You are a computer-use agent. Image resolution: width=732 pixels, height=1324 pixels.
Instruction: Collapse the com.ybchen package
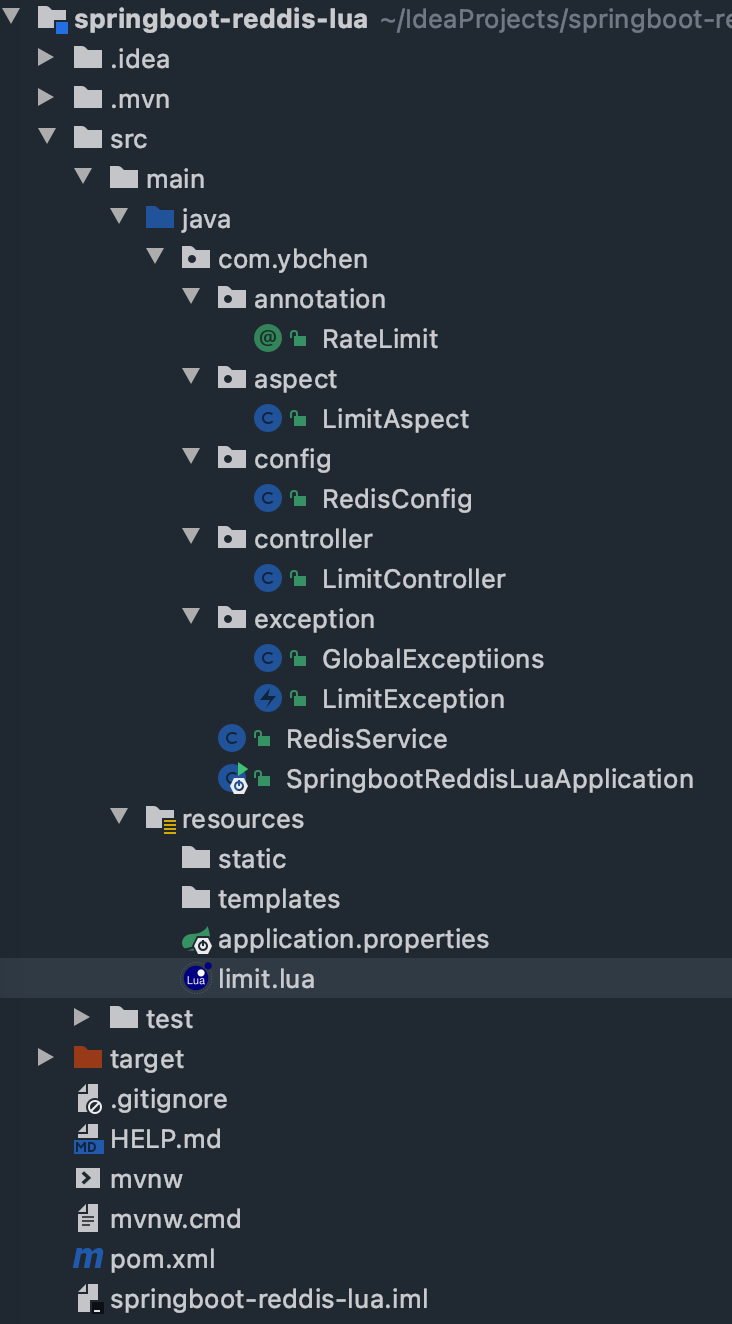click(x=156, y=257)
